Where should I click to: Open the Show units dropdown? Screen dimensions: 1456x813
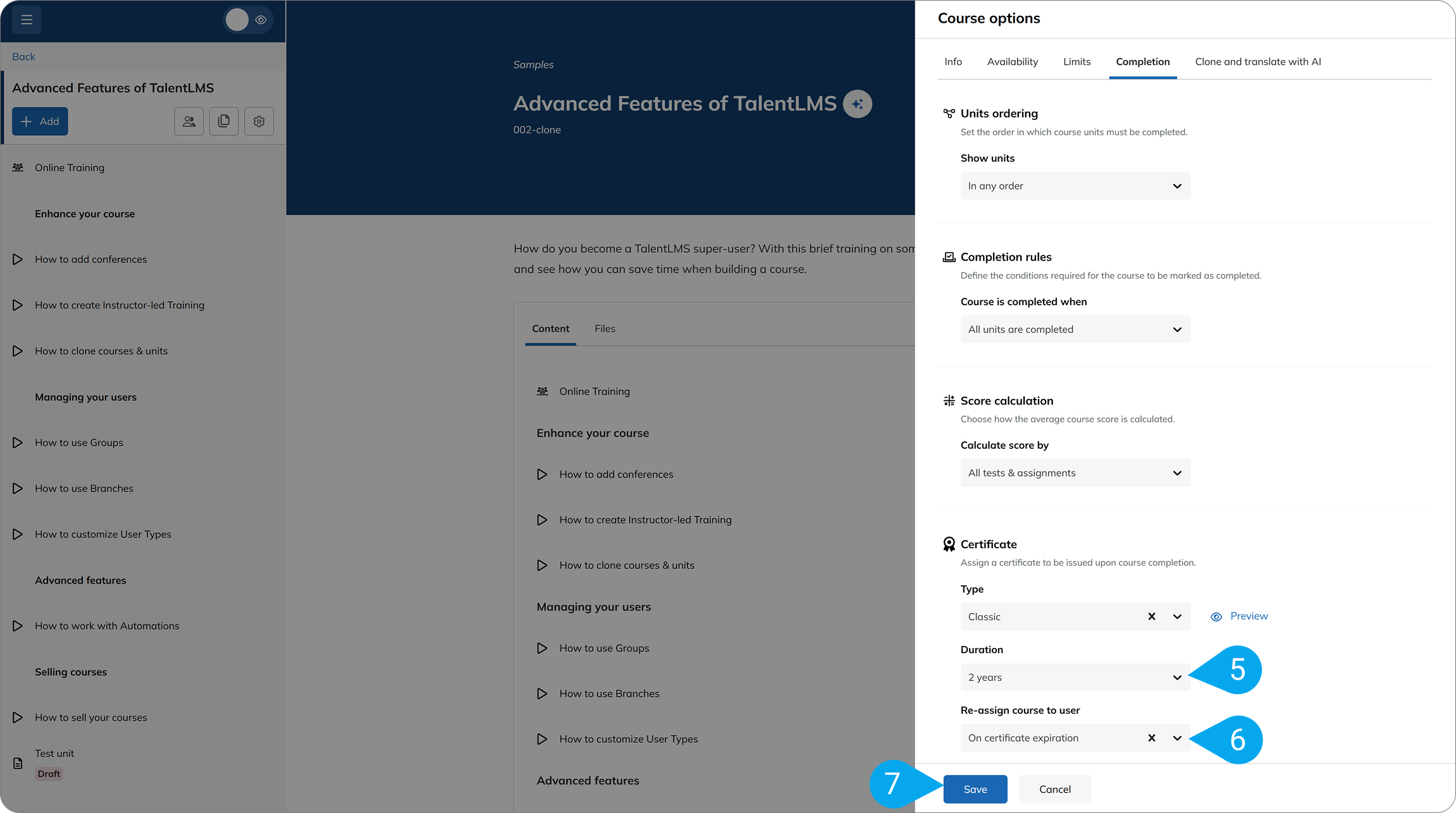click(1075, 186)
